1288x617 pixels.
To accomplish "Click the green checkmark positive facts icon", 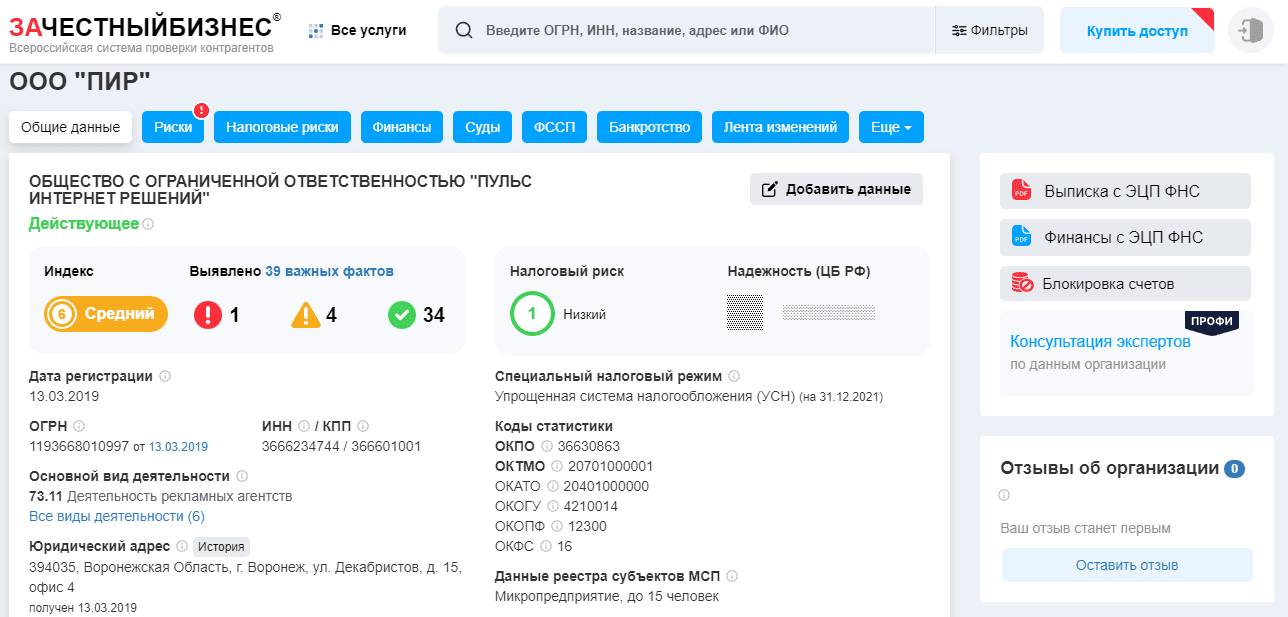I will [x=401, y=315].
